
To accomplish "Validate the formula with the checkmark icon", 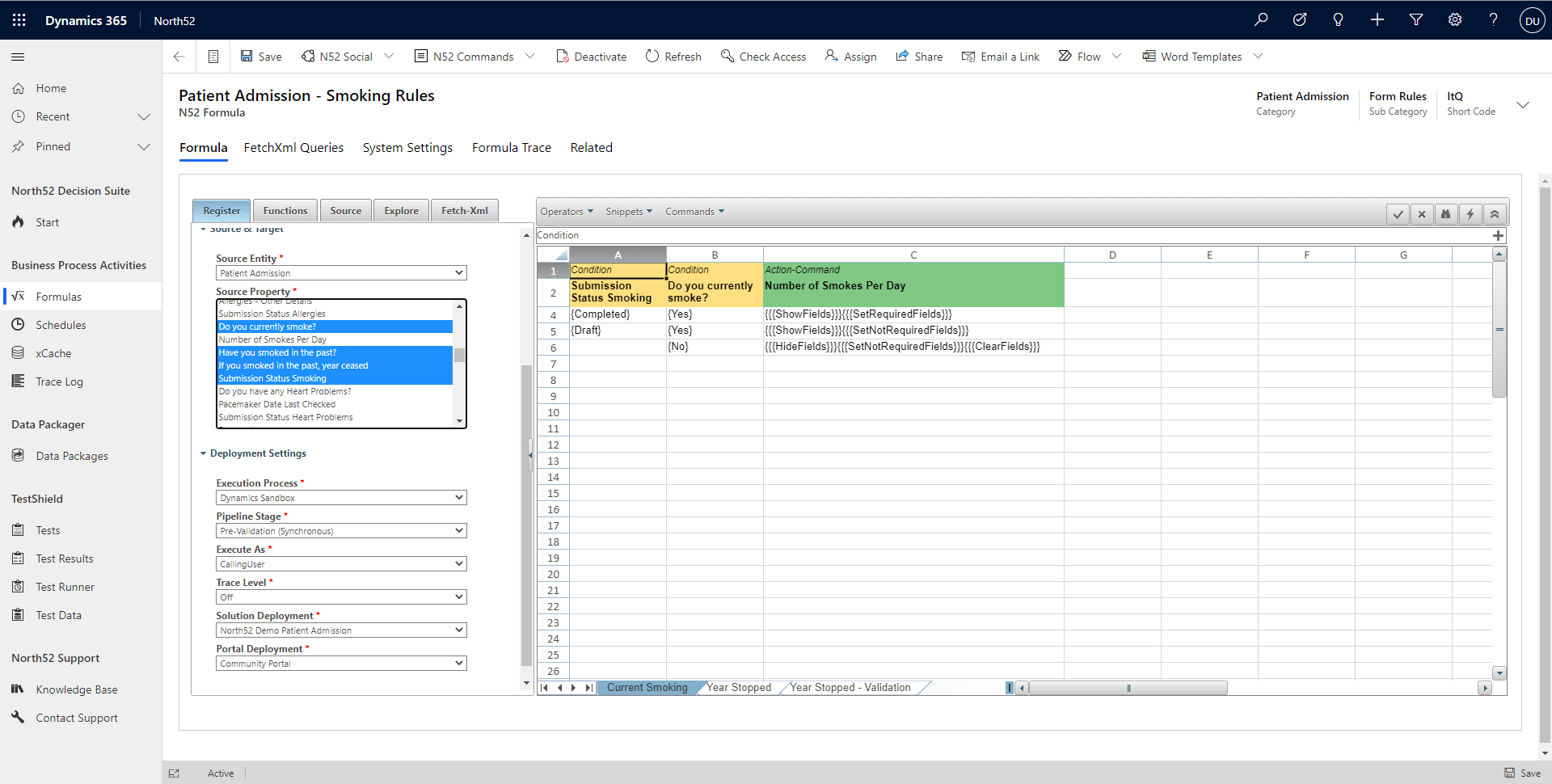I will click(1398, 213).
